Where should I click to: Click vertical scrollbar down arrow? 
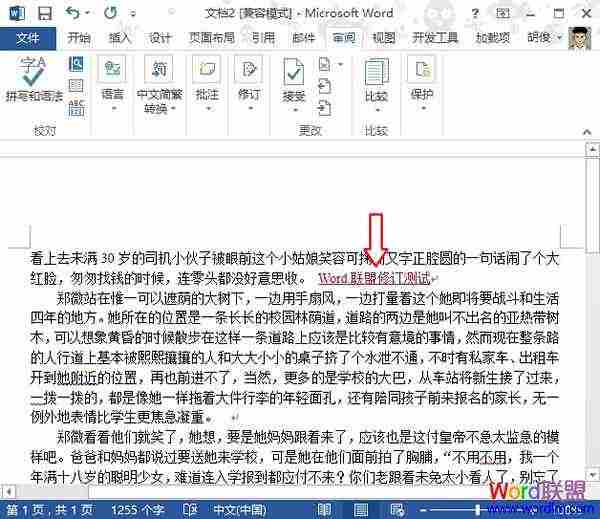(592, 474)
